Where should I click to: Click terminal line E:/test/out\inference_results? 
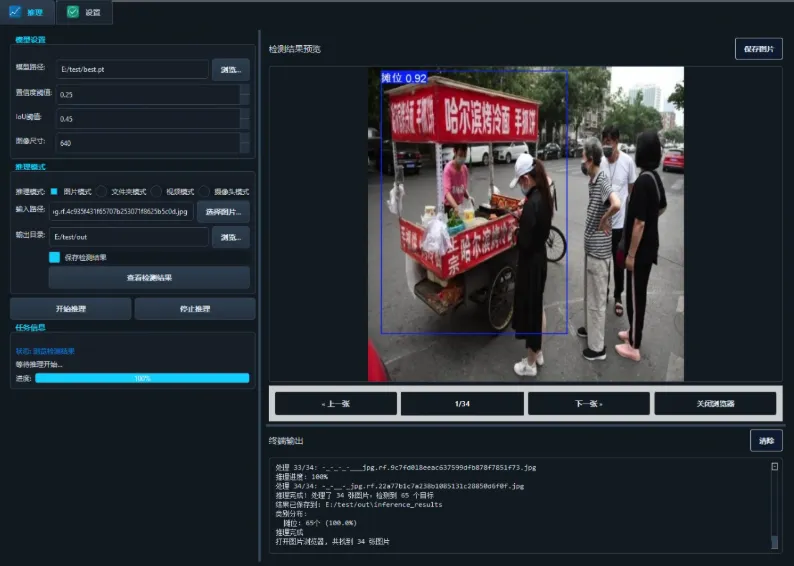(359, 505)
